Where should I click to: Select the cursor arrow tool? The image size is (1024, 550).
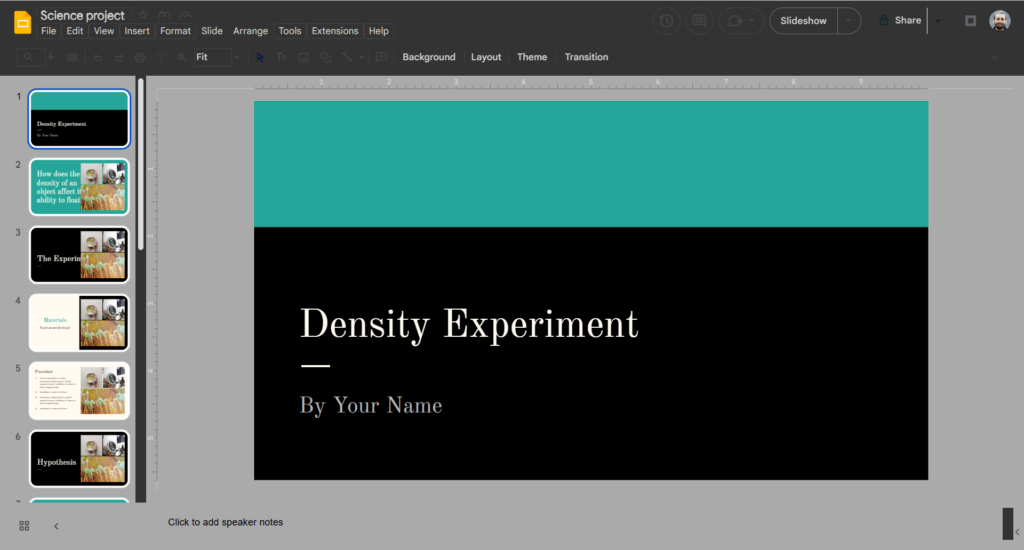pyautogui.click(x=260, y=57)
